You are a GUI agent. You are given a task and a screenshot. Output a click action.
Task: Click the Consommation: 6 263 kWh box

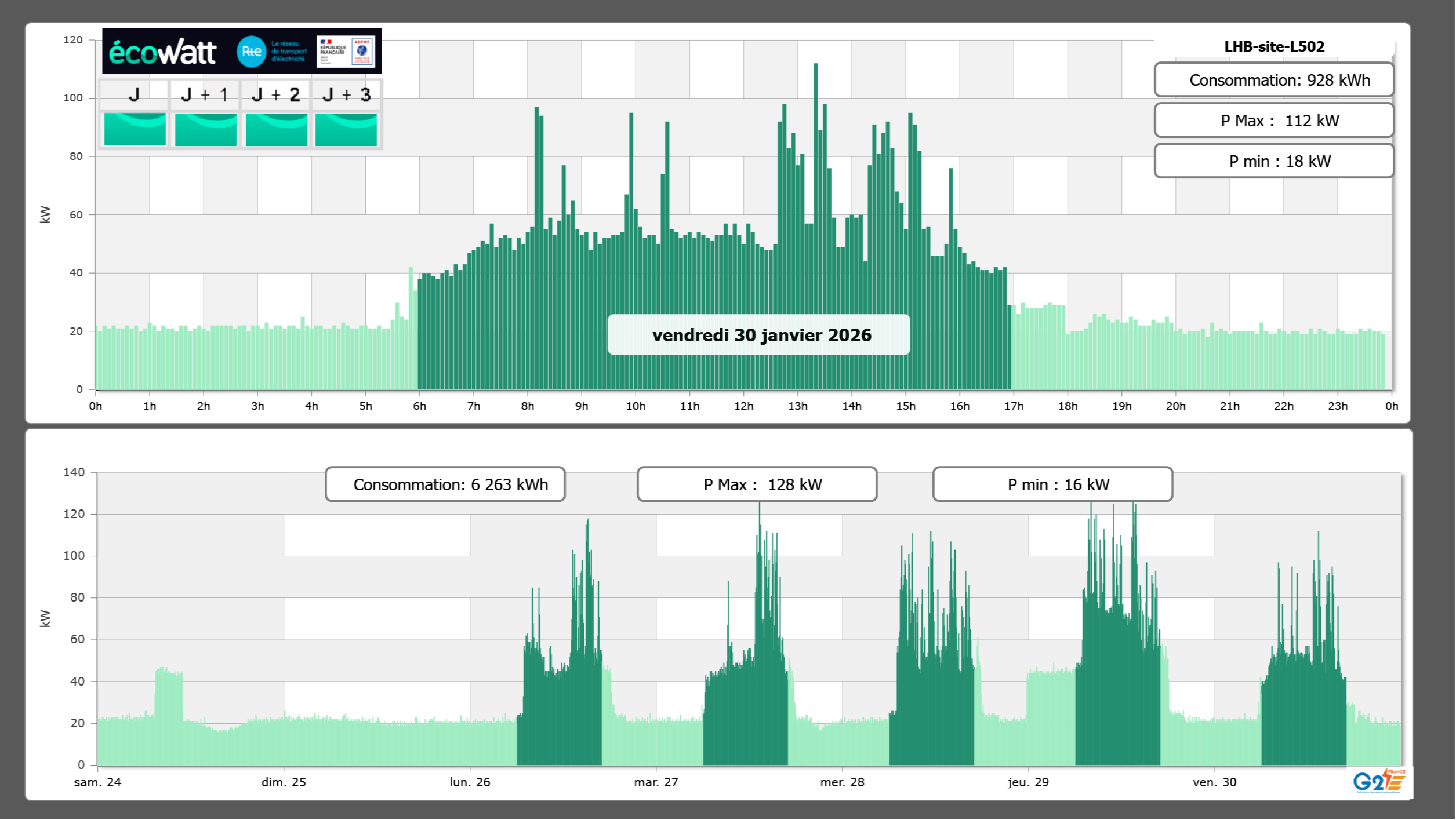click(445, 484)
